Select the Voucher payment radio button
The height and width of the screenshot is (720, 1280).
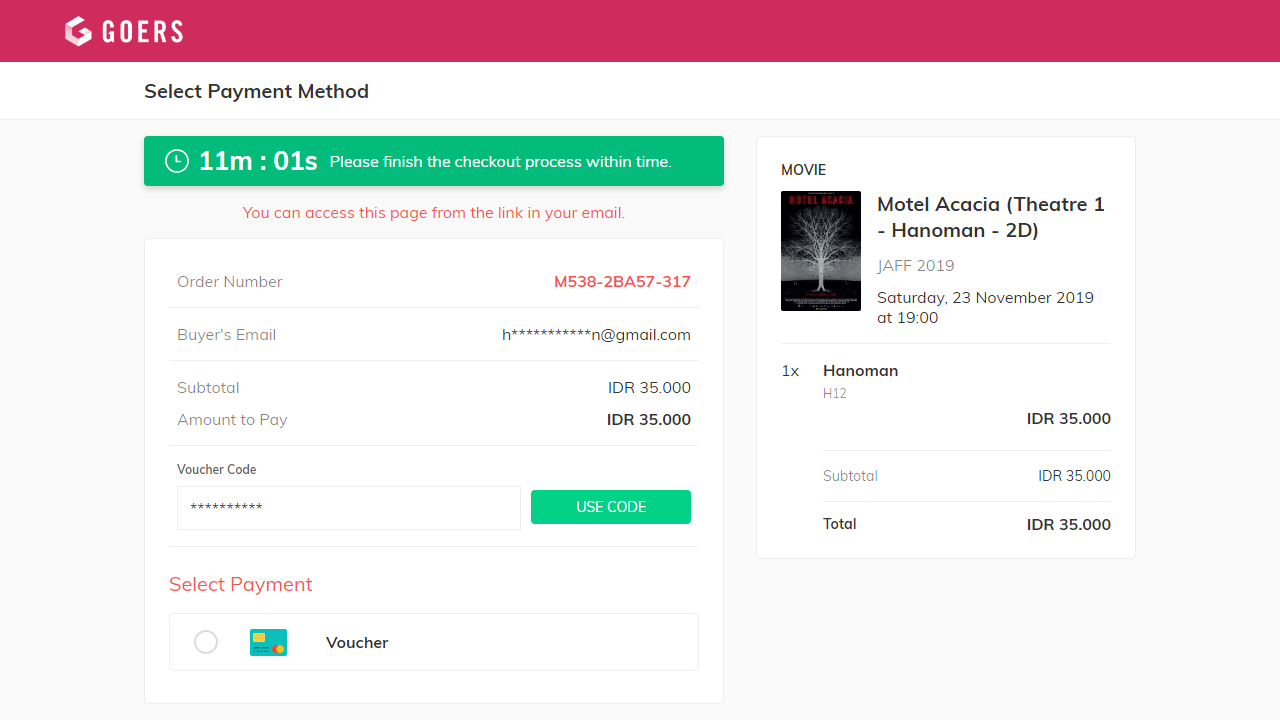(206, 642)
